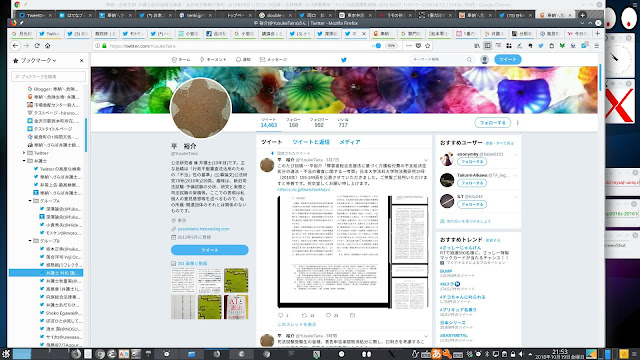Click the bookmarks search field
Viewport: 640px width, 360px height.
point(49,76)
